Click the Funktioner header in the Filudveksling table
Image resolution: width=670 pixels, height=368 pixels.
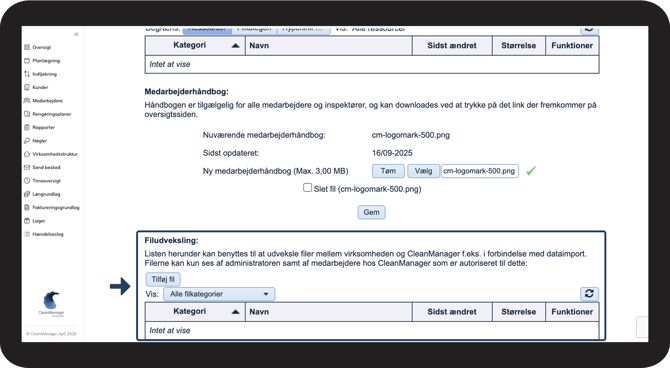pyautogui.click(x=572, y=312)
